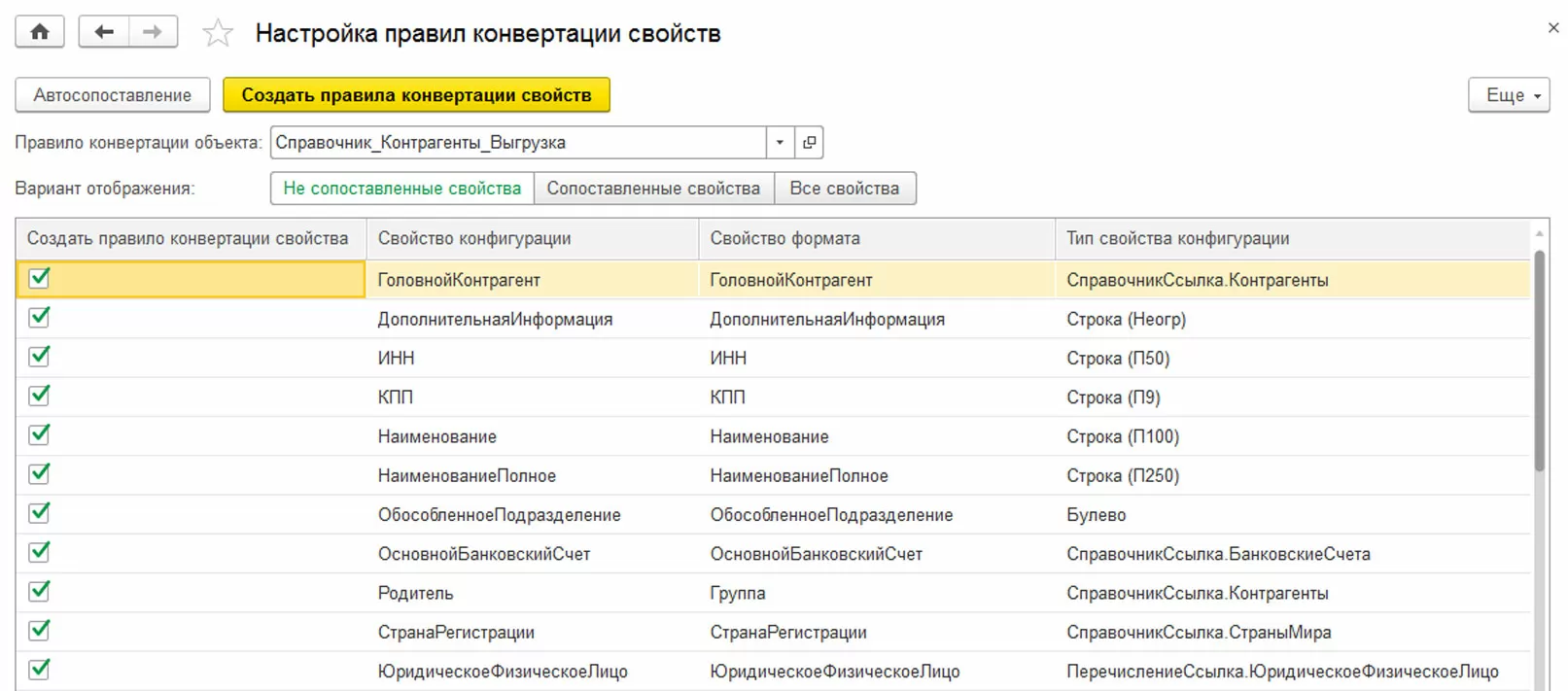Select the type cell reading Булево
This screenshot has width=1568, height=691.
pos(1293,515)
